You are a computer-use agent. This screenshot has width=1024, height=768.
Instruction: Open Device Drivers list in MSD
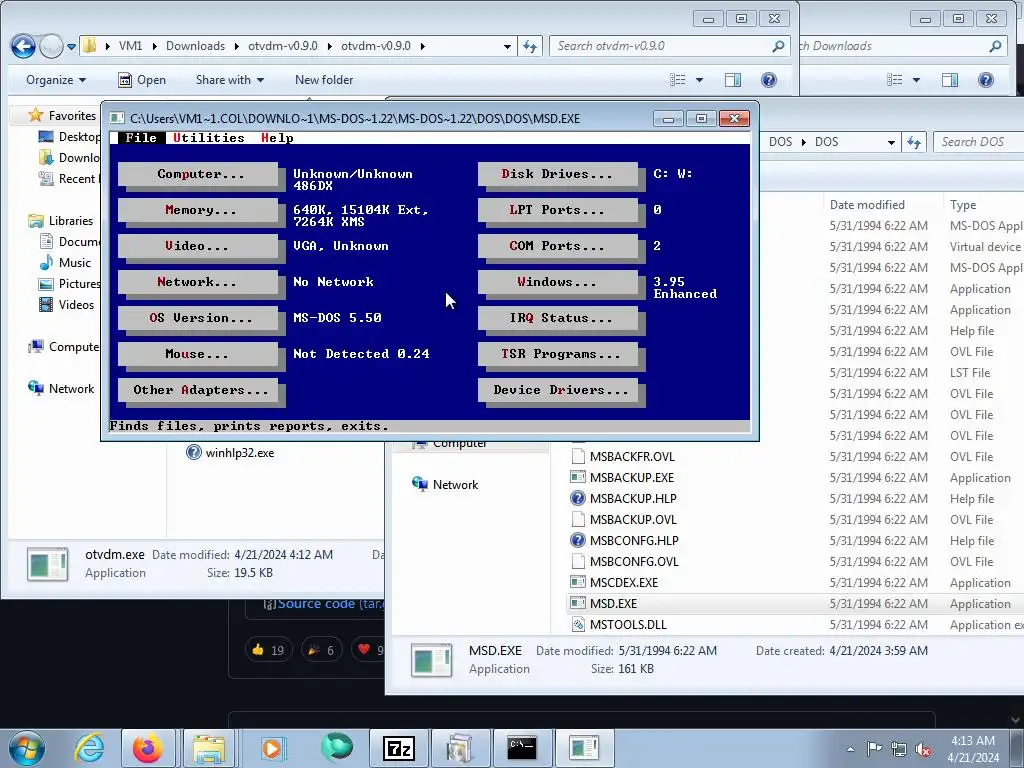(560, 390)
